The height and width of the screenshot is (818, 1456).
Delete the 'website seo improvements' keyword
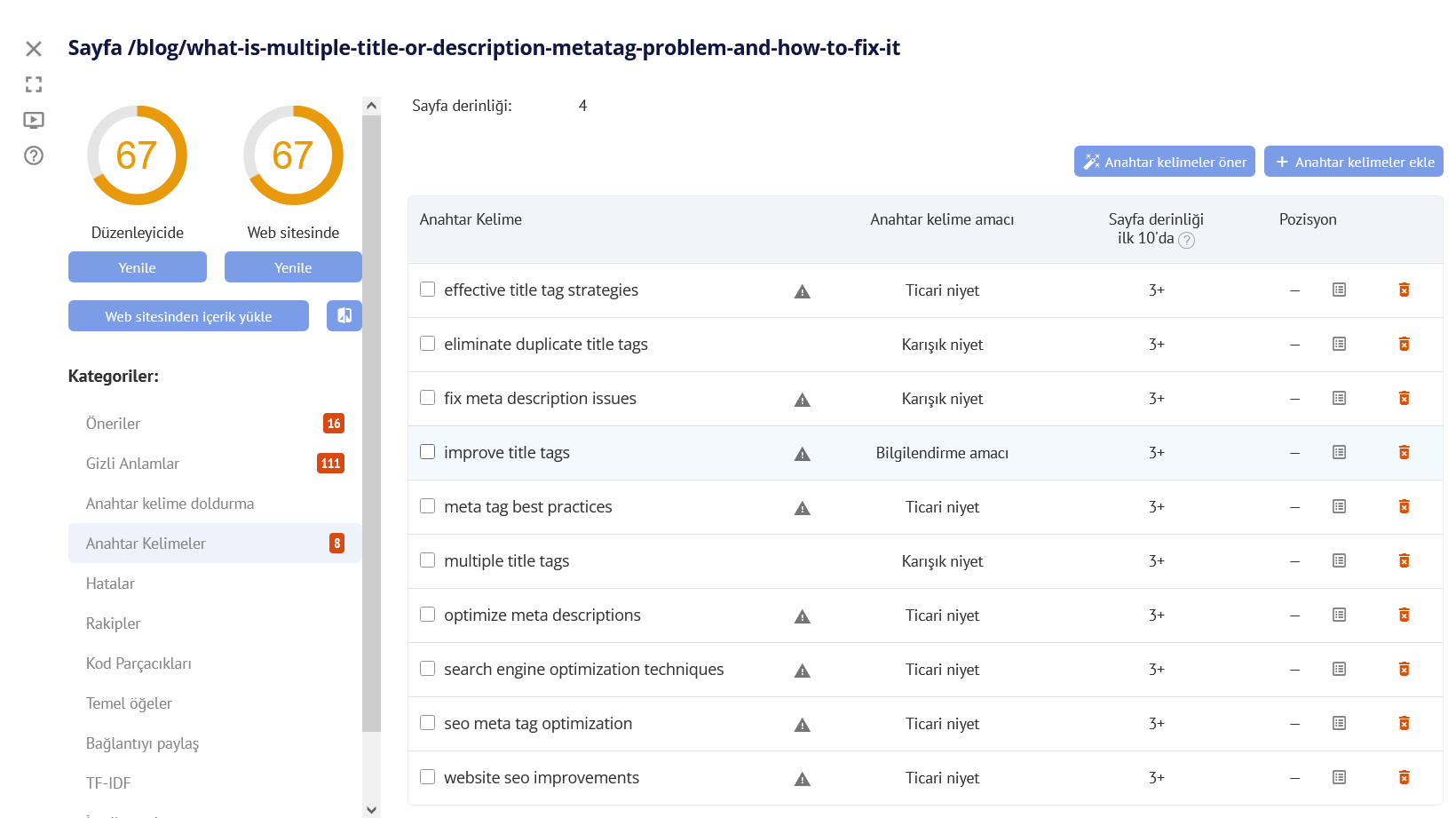1404,777
